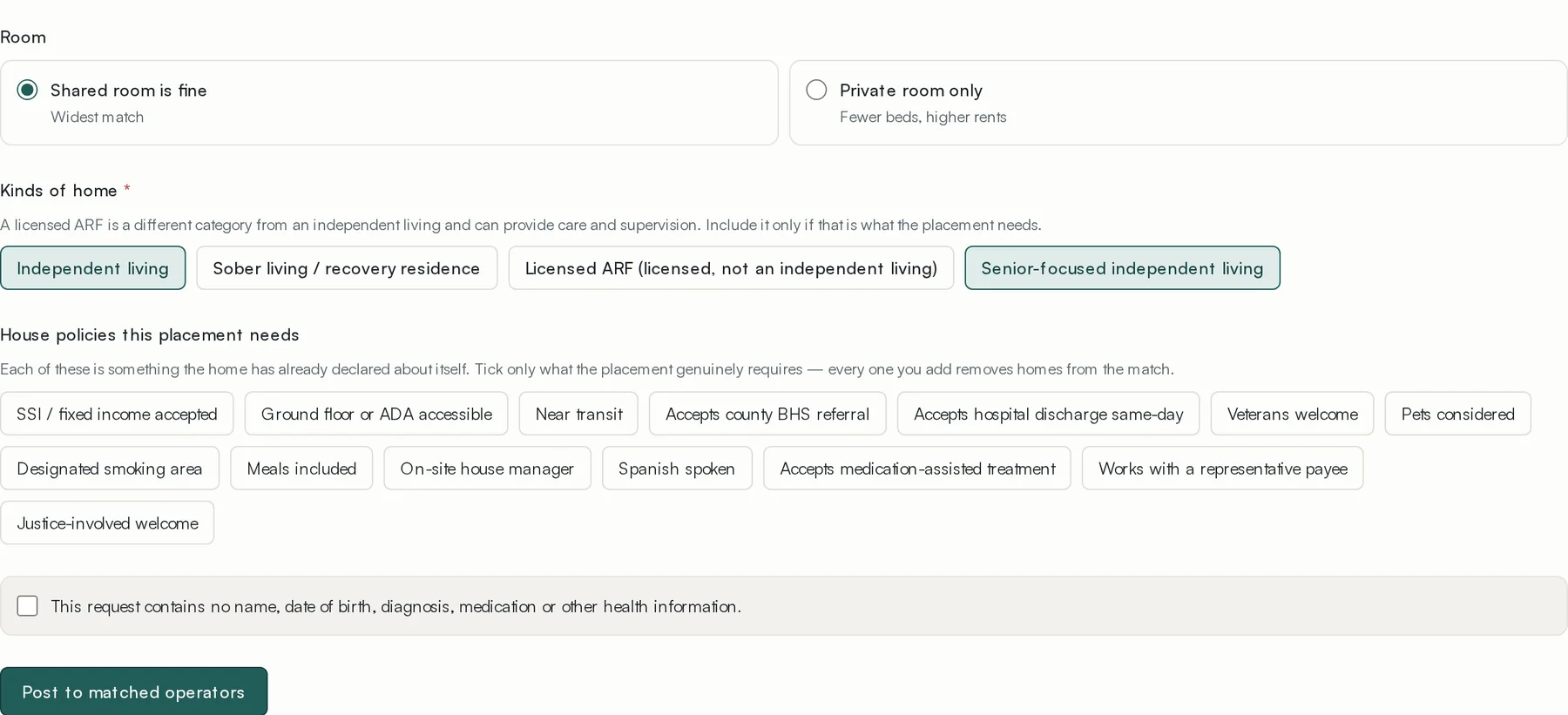Select the 'Shared room is fine' radio option
This screenshot has width=1568, height=715.
[389, 103]
